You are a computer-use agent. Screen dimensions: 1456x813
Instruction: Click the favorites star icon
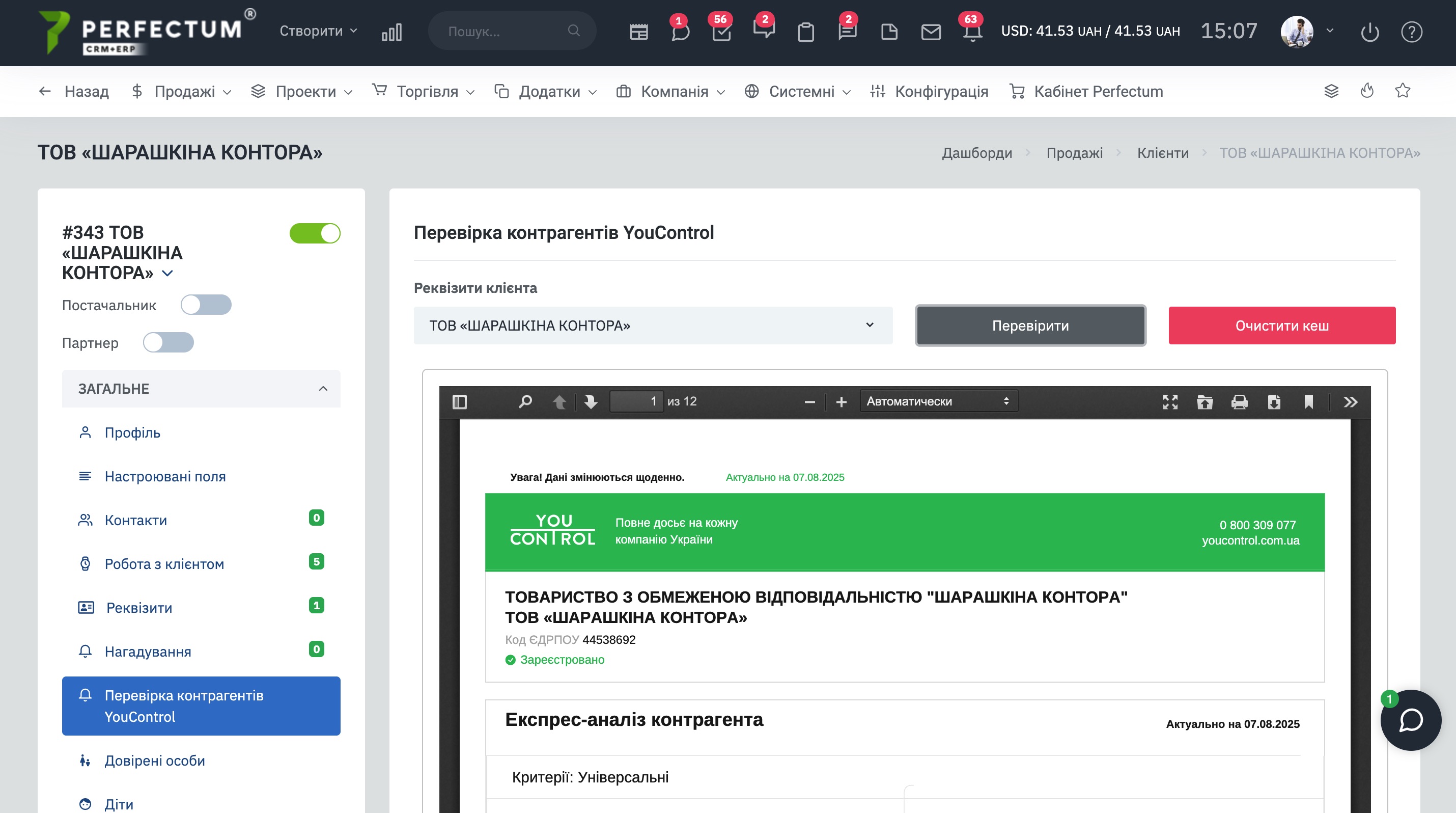pos(1403,91)
